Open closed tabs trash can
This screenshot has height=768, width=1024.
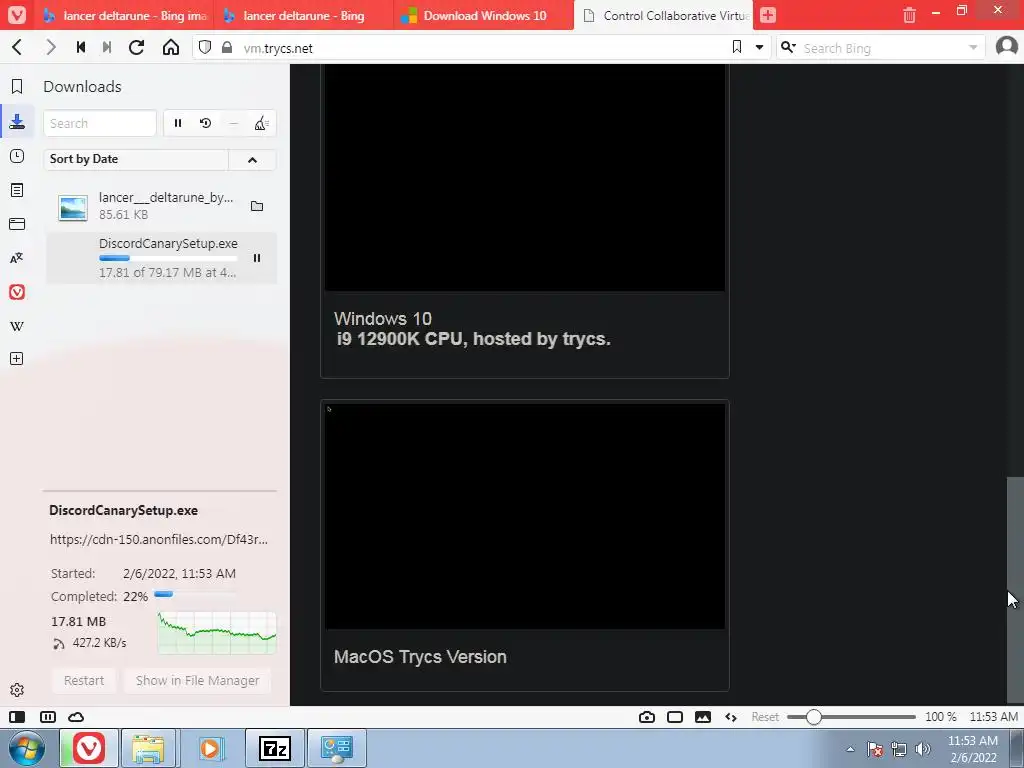tap(909, 15)
